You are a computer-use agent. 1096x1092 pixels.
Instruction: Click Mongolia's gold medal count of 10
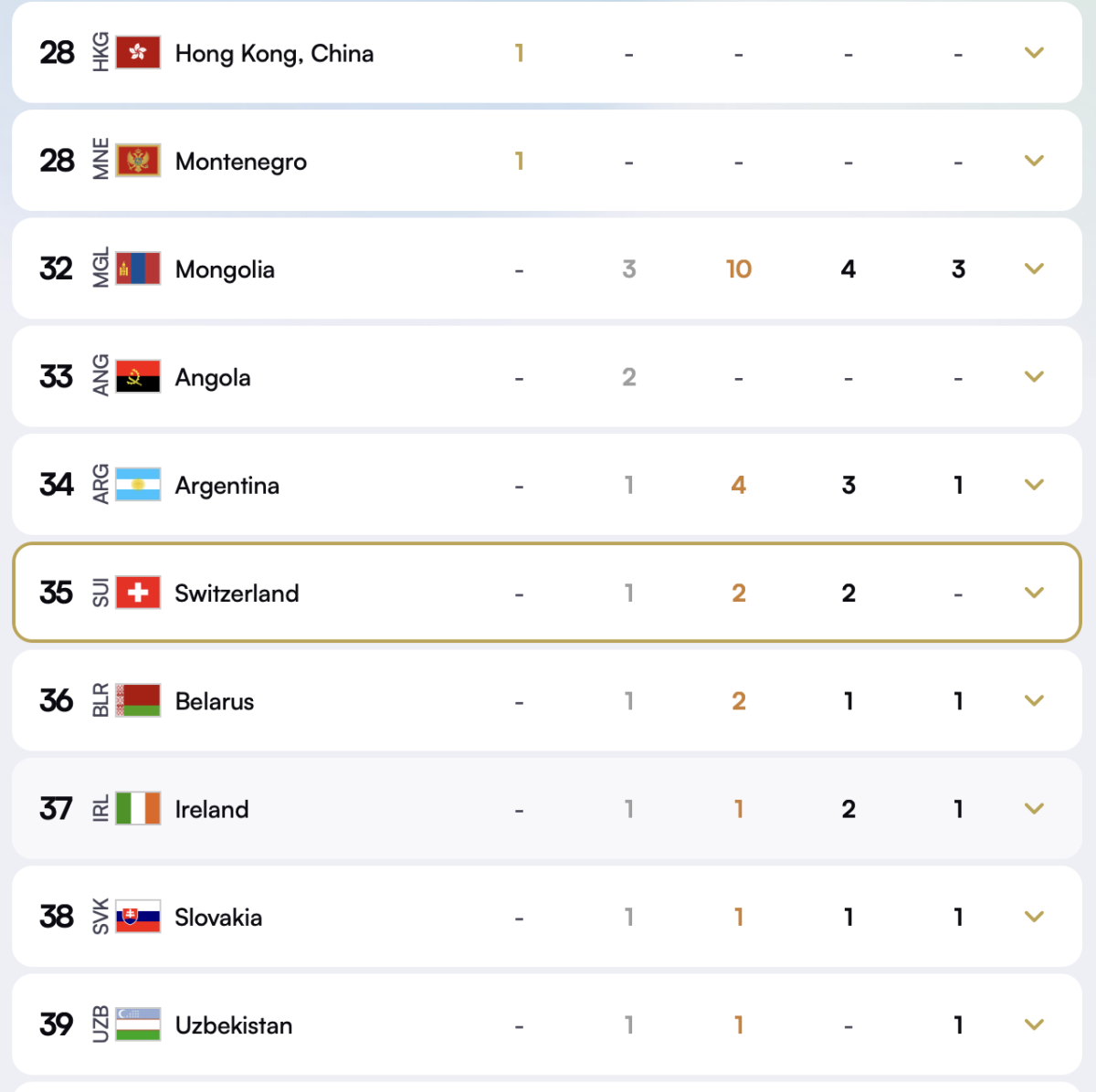738,268
